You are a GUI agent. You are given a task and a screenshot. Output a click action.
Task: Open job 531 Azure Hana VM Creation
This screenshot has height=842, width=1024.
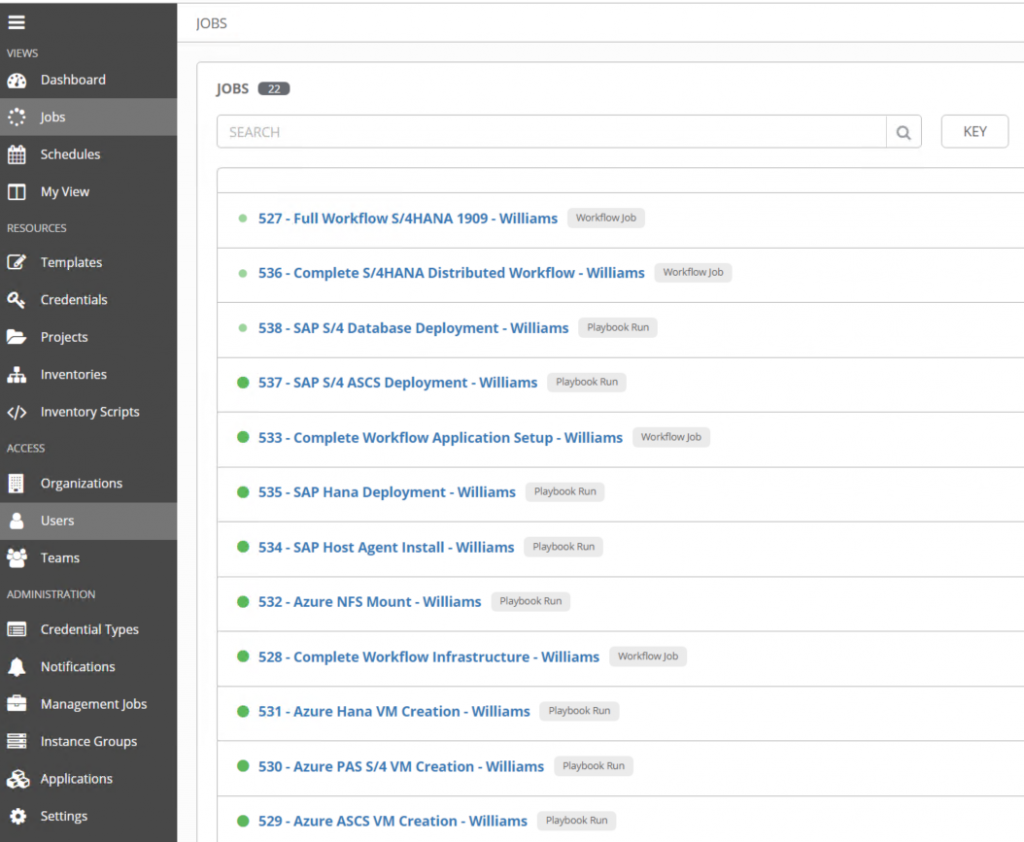click(x=394, y=711)
